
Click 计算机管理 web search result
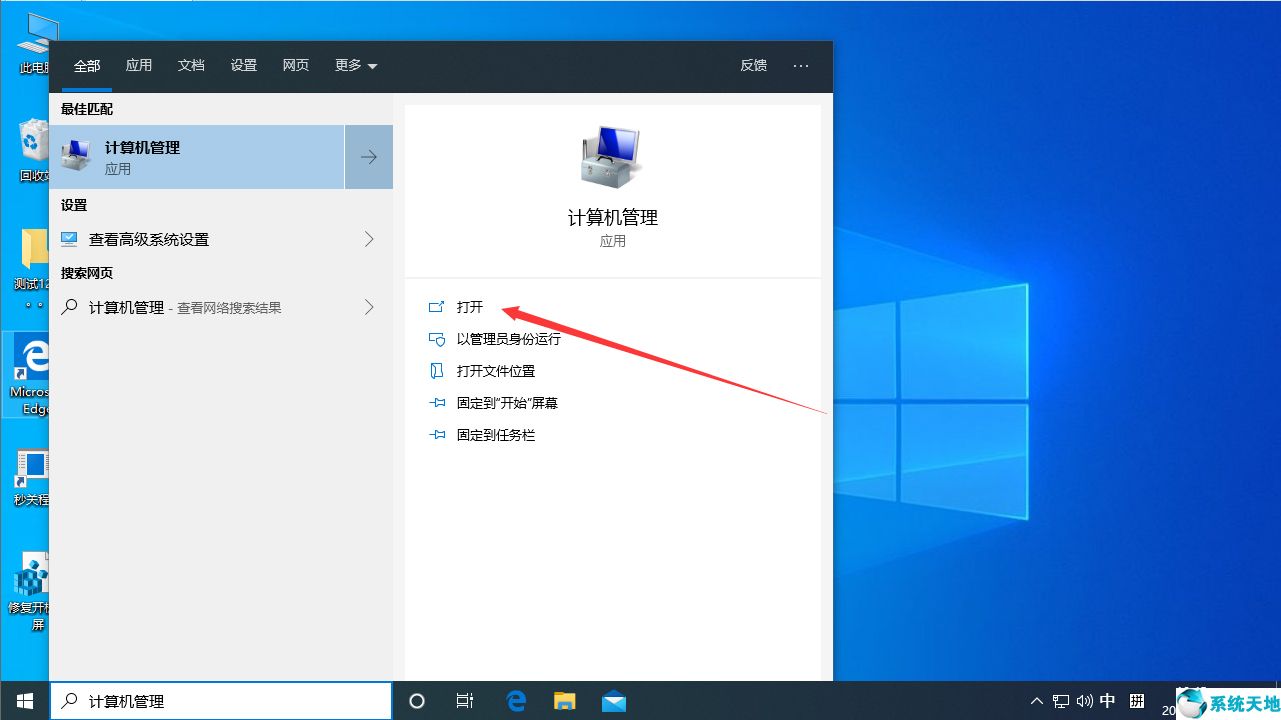click(198, 307)
